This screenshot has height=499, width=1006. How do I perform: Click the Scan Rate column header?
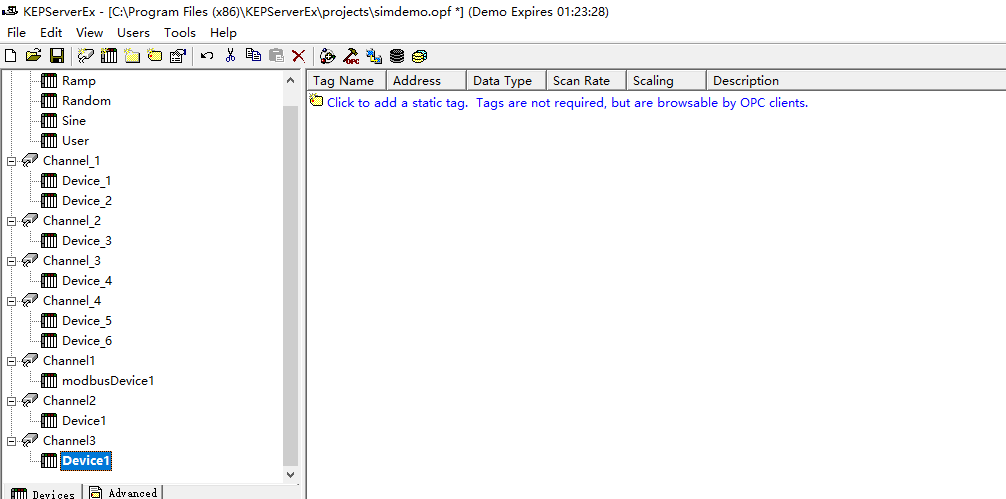586,80
